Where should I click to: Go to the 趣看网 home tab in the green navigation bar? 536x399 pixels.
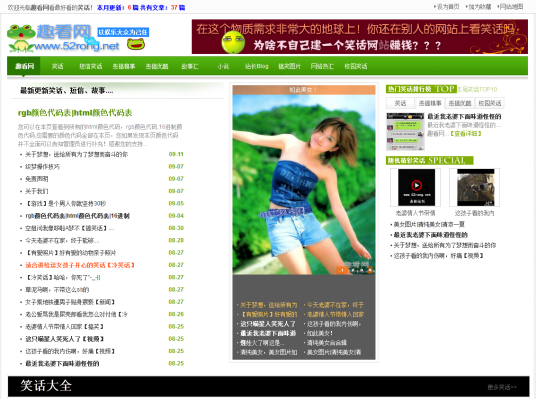pyautogui.click(x=24, y=66)
